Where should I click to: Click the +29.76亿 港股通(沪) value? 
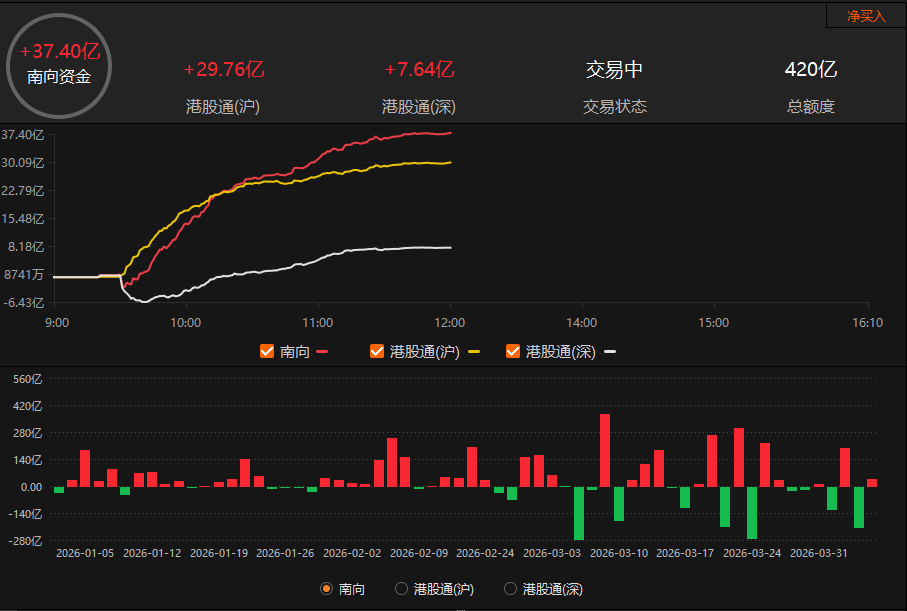[x=223, y=69]
